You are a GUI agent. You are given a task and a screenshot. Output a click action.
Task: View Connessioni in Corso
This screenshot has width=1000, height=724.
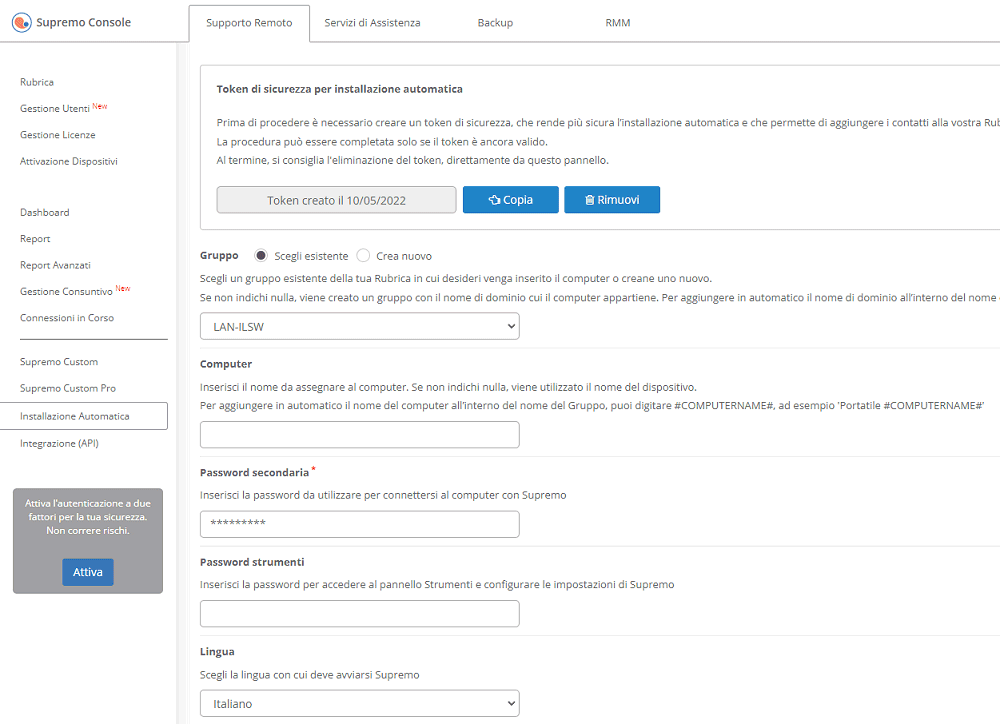[67, 318]
